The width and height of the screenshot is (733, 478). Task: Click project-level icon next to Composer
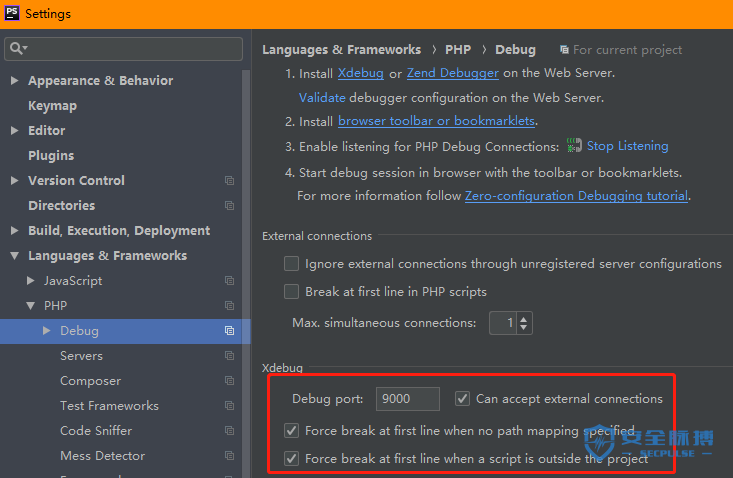click(x=229, y=381)
